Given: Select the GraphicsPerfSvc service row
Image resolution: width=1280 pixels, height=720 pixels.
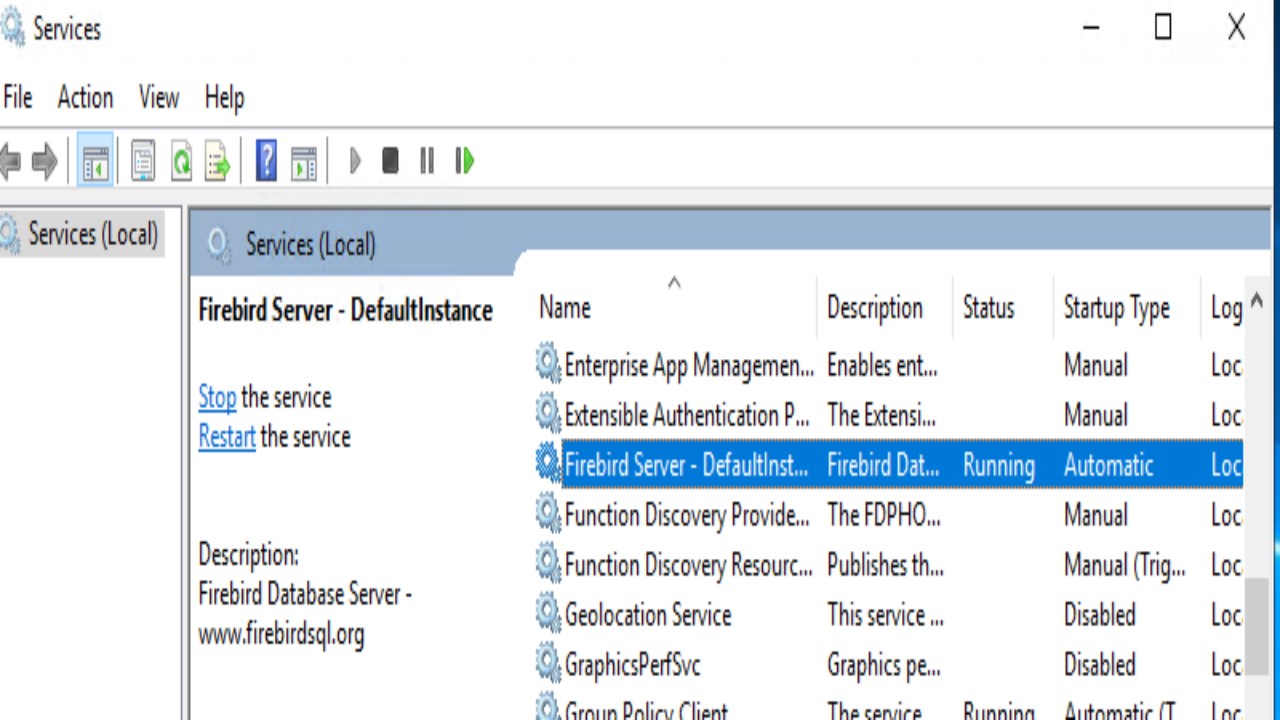Looking at the screenshot, I should coord(632,665).
